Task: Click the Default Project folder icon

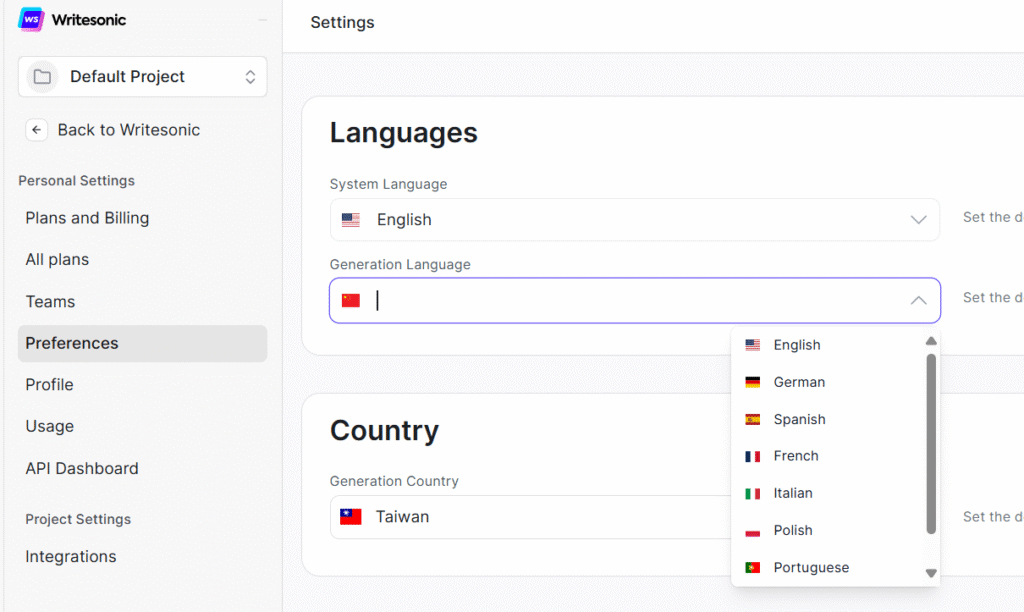Action: click(x=42, y=77)
